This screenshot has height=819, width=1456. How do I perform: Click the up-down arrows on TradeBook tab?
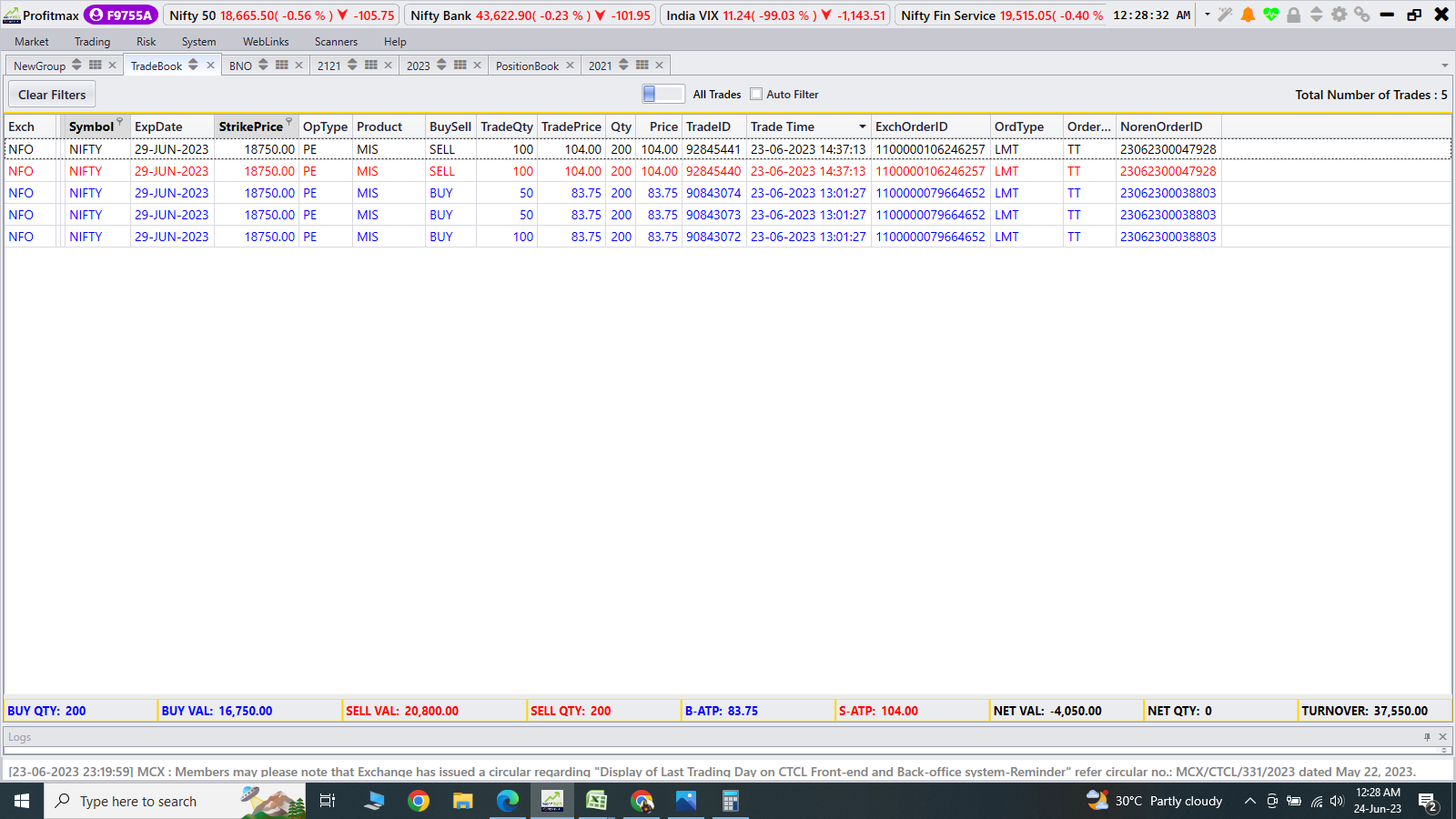click(x=193, y=65)
